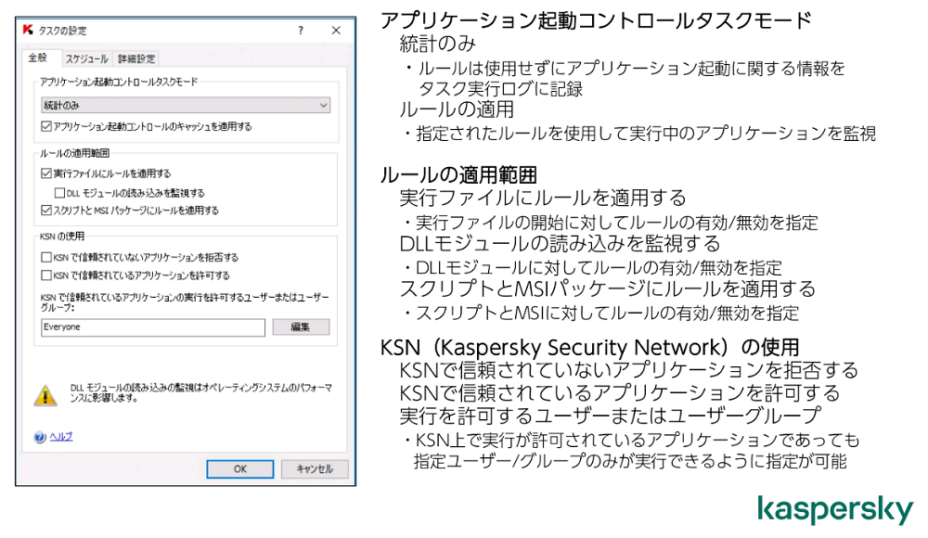The height and width of the screenshot is (538, 928).
Task: Click the kaspersky logo at bottom right
Action: click(836, 510)
